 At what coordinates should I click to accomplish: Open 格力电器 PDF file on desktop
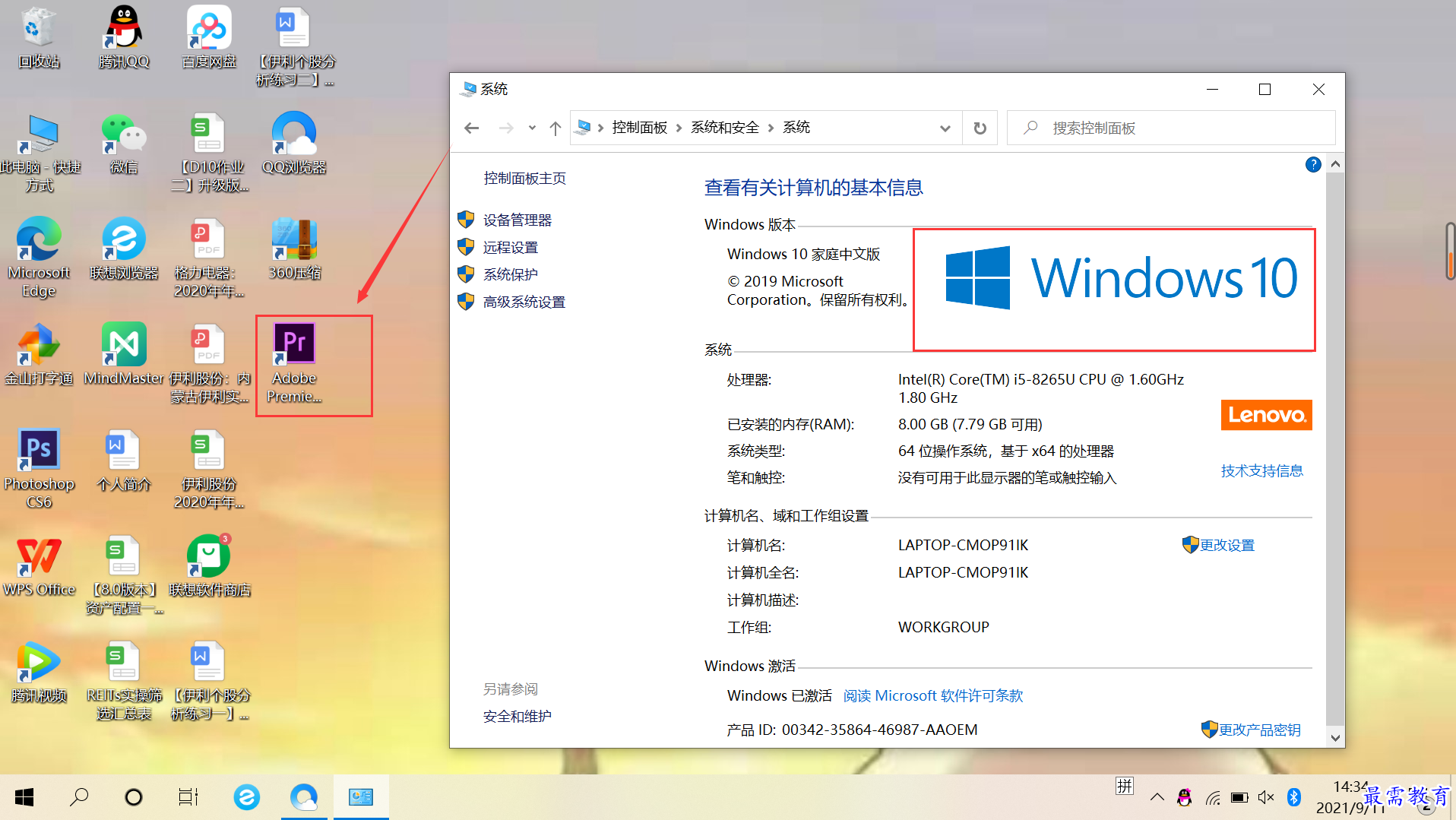click(x=209, y=258)
